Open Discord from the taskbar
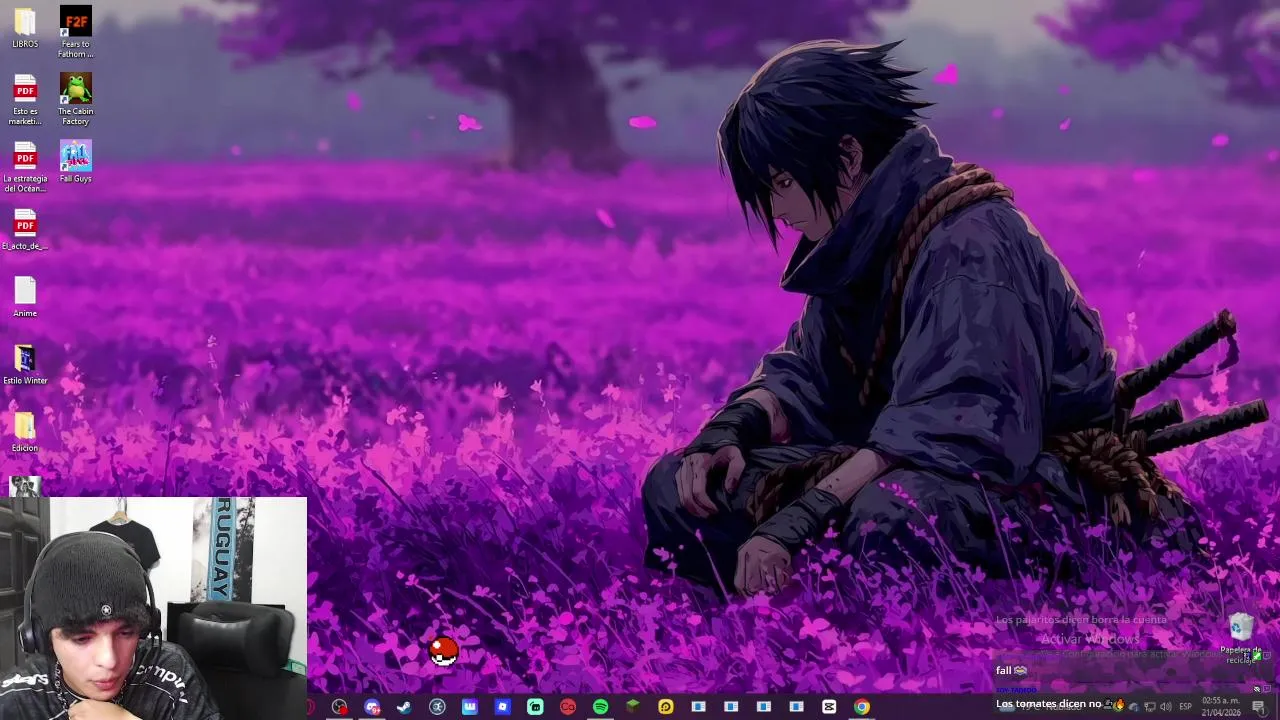 [372, 707]
